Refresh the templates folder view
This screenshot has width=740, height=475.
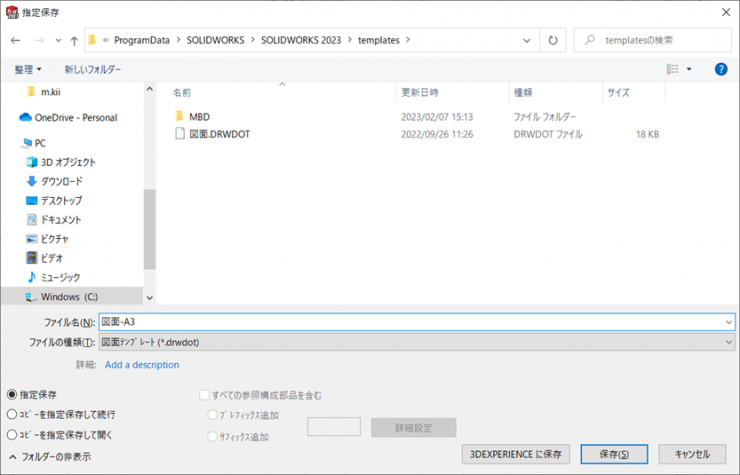pyautogui.click(x=553, y=41)
